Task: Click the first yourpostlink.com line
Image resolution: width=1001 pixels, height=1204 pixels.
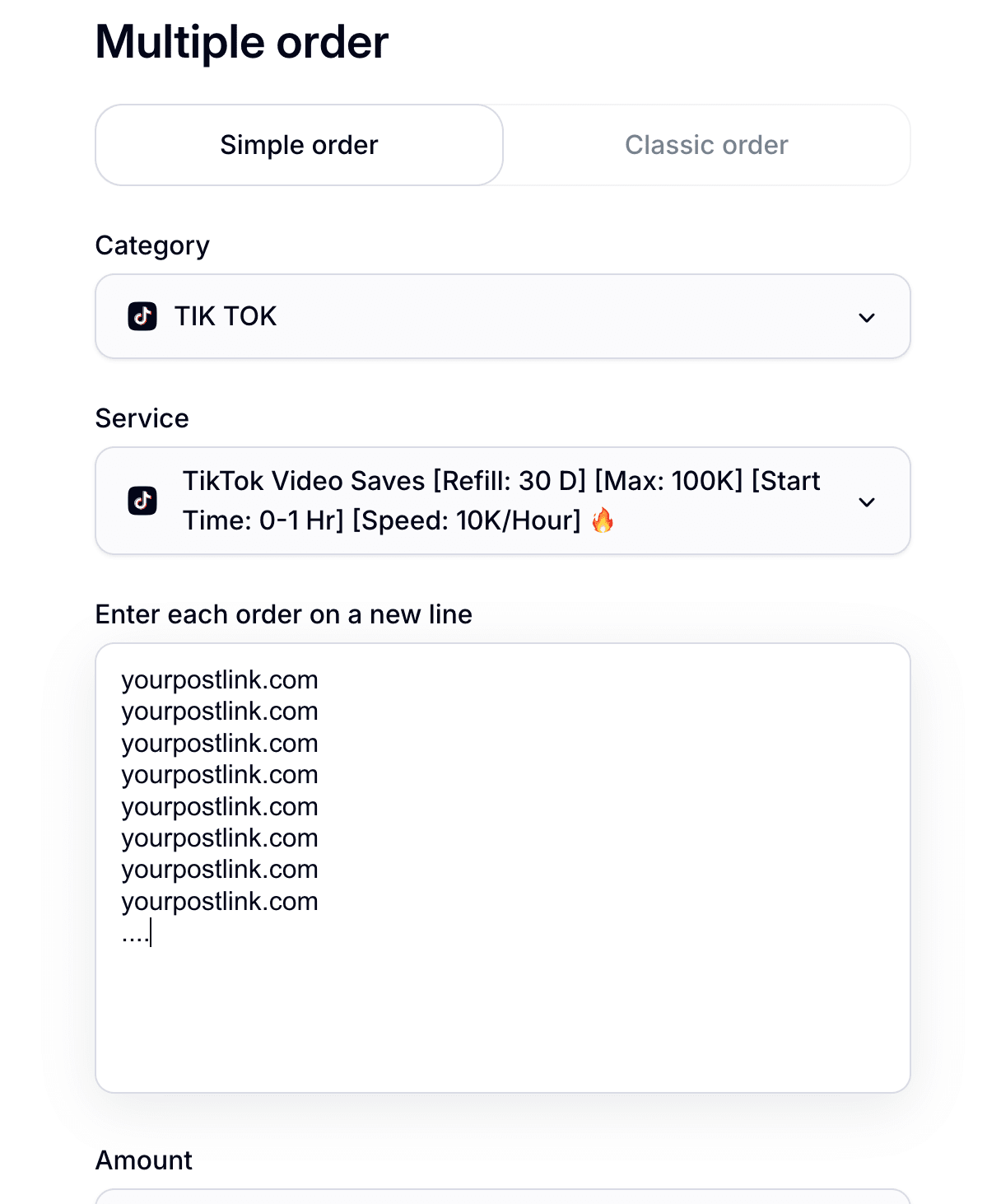Action: click(219, 679)
